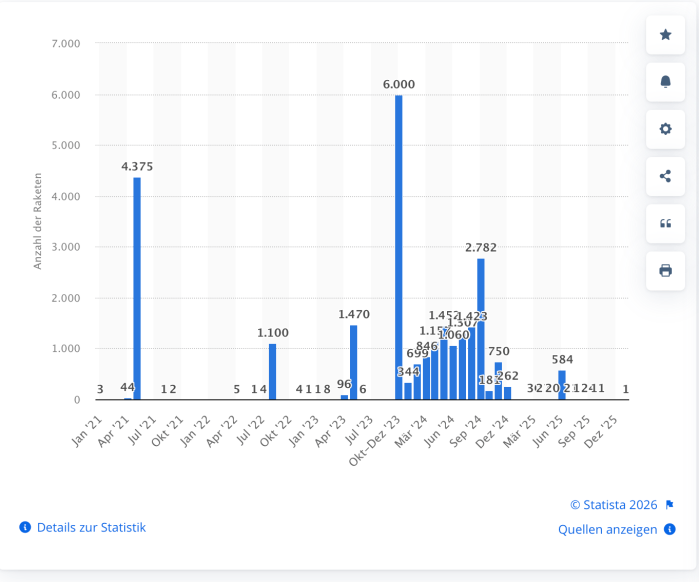The image size is (699, 582).
Task: Select the bar labeled 344
Action: (408, 391)
